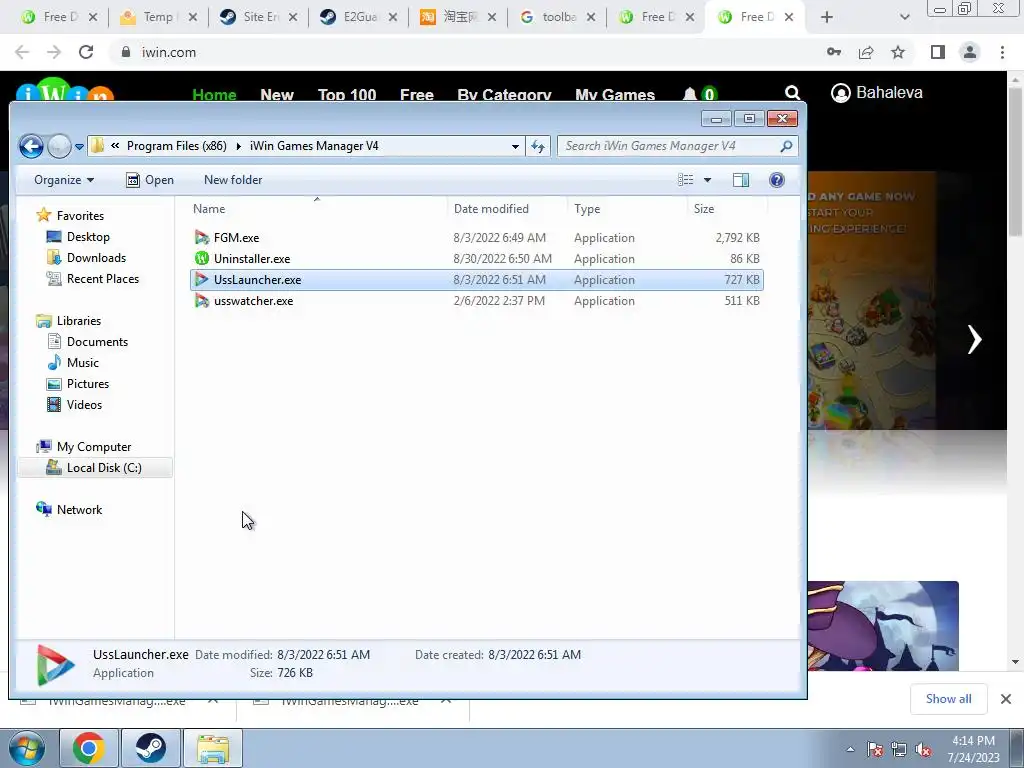Open Chrome tab search dropdown chevron
Screen dimensions: 1024x768
pos(904,18)
